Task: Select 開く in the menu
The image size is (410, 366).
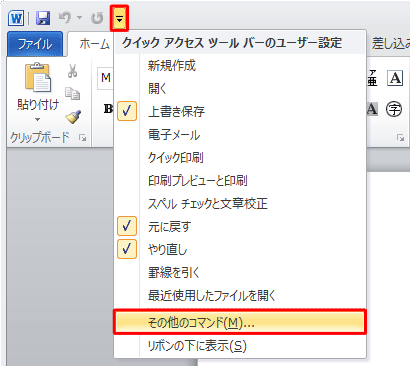Action: coord(240,89)
